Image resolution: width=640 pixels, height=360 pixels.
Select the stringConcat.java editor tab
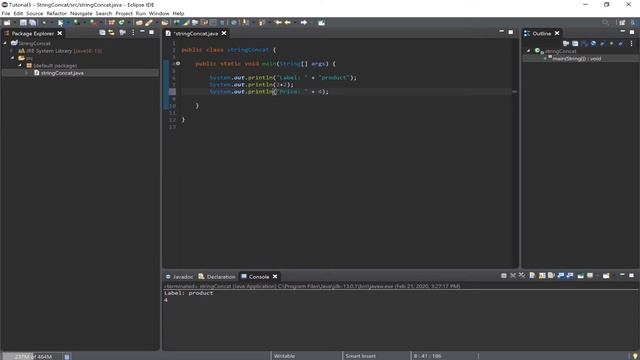click(x=196, y=33)
